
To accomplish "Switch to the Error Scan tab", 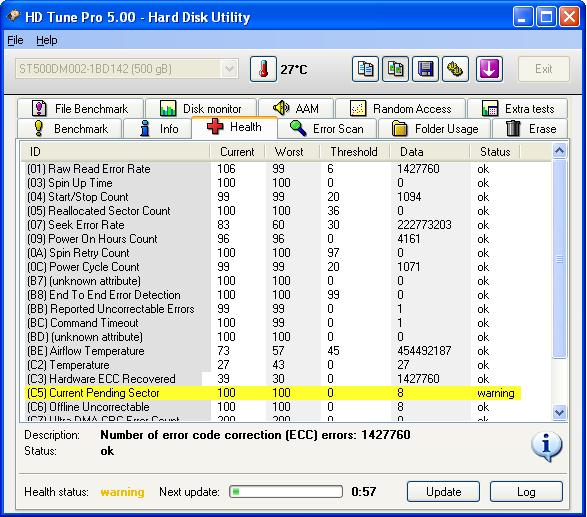I will click(x=327, y=128).
